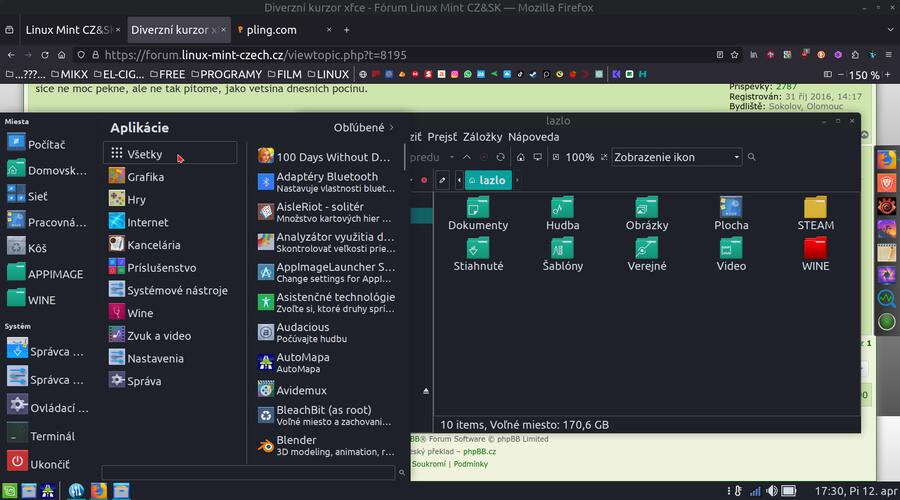The image size is (900, 500).
Task: Open the Záložky menu in file manager
Action: tap(482, 137)
